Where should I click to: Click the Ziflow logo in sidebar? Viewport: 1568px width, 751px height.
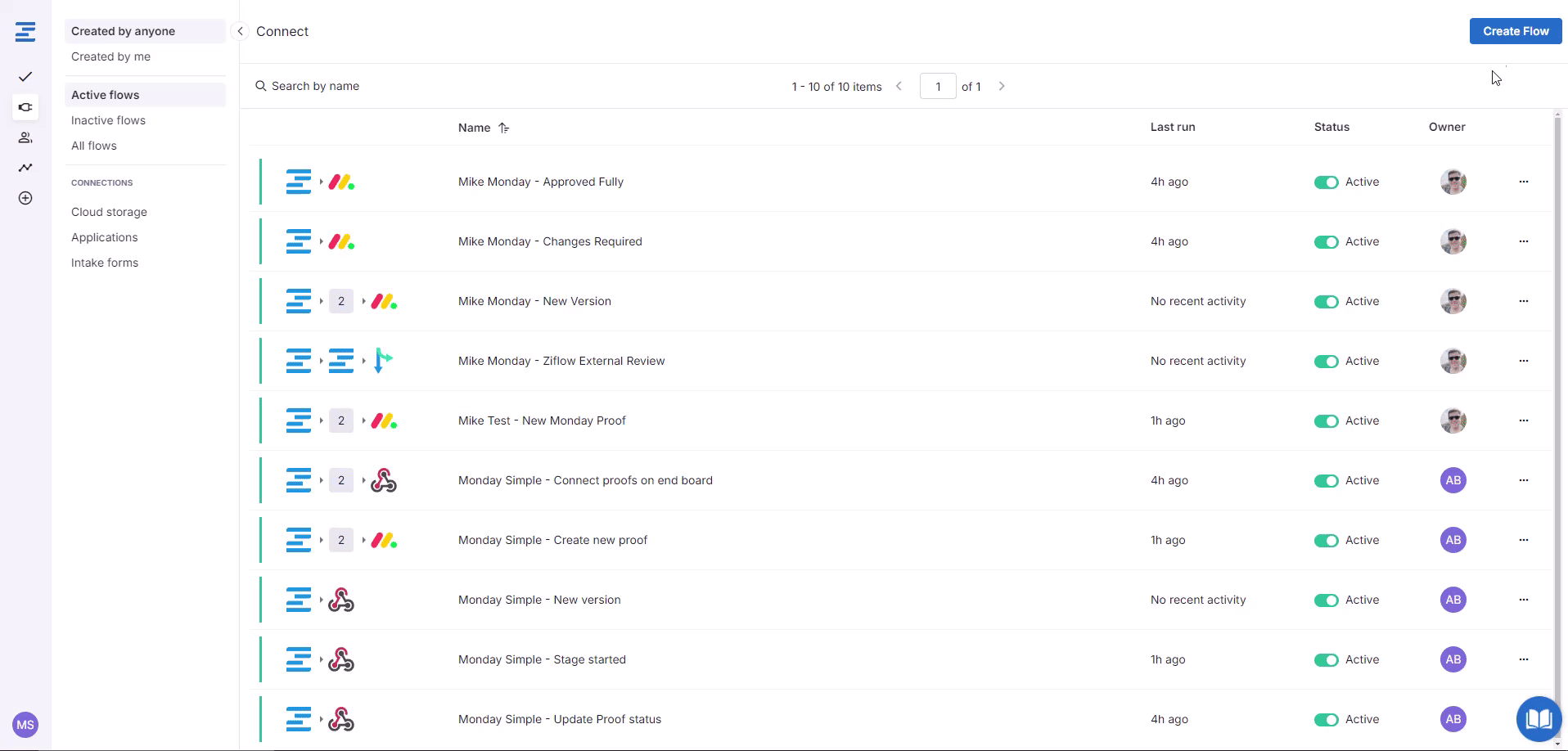pyautogui.click(x=25, y=32)
